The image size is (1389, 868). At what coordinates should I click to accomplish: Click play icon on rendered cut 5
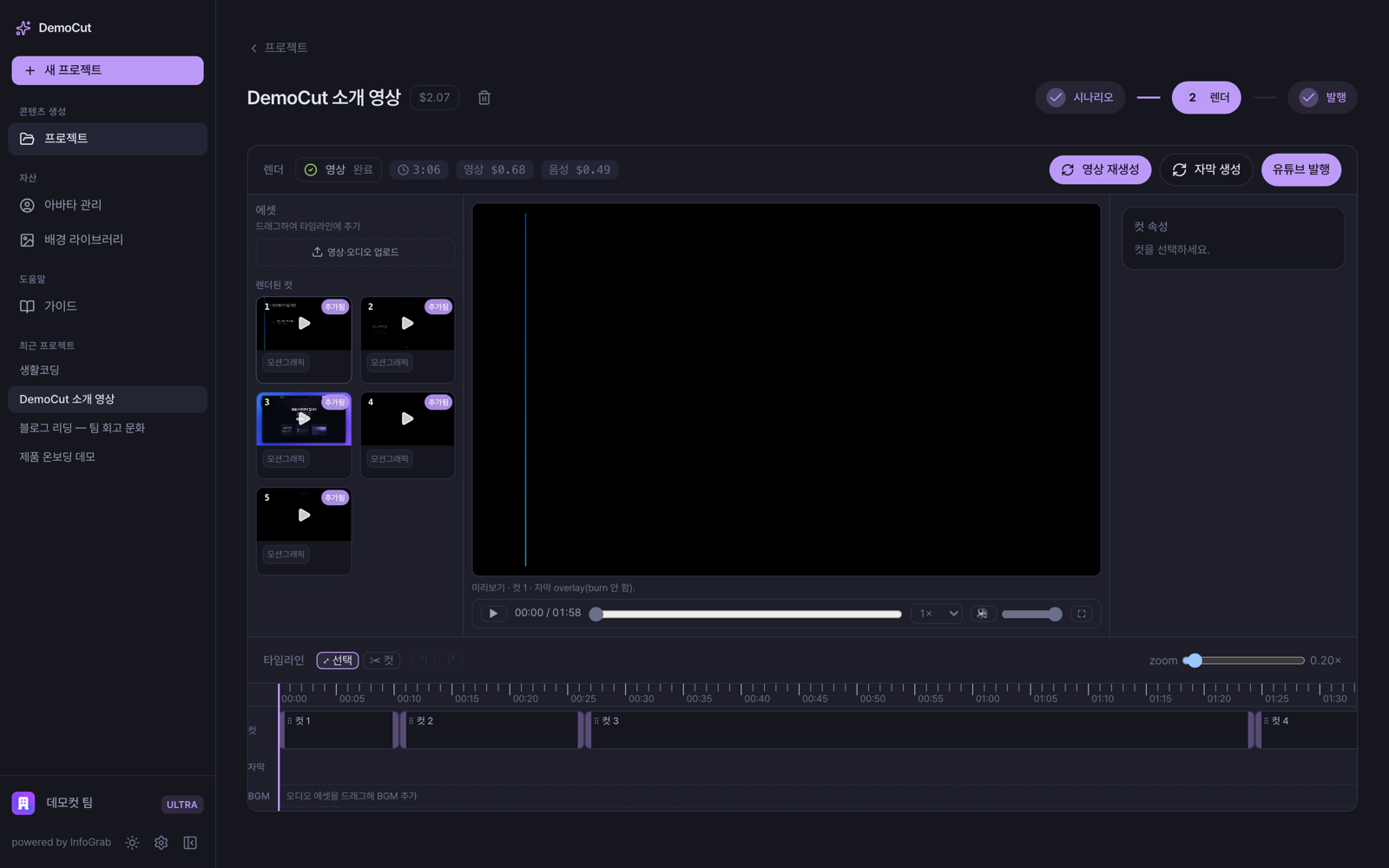pyautogui.click(x=304, y=516)
